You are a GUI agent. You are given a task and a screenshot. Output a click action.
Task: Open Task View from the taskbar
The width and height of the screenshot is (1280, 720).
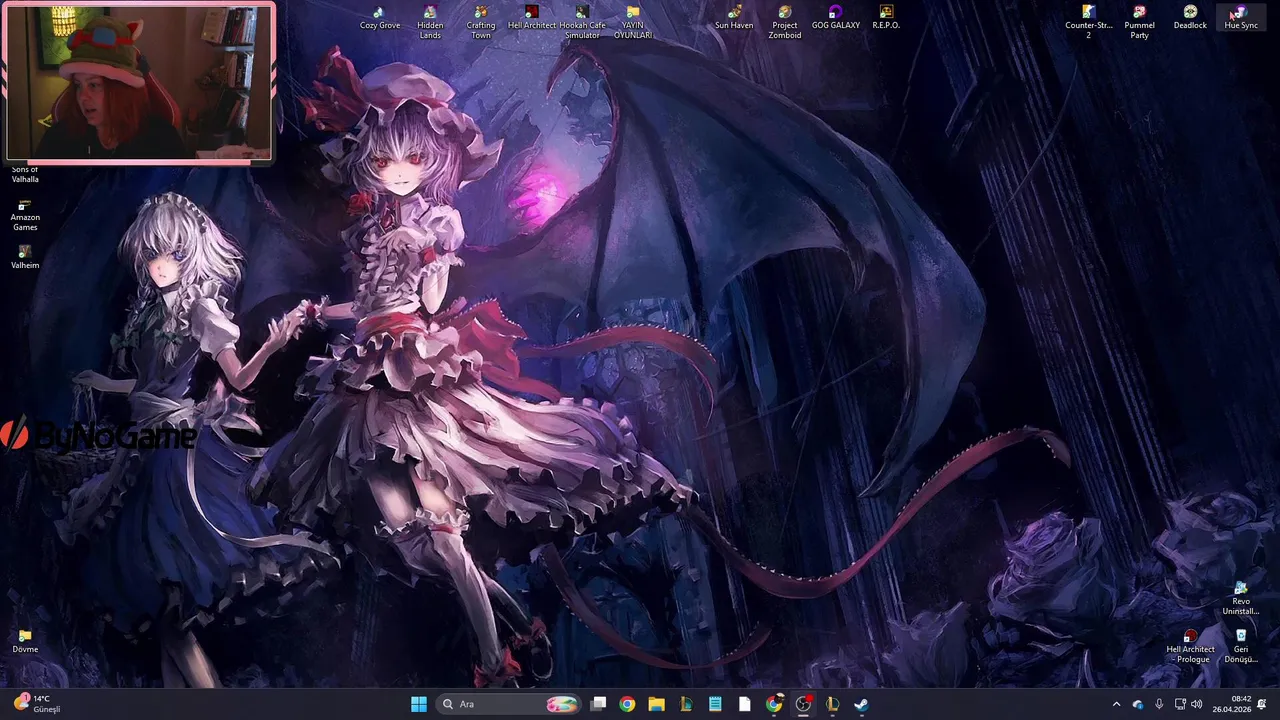click(x=598, y=704)
